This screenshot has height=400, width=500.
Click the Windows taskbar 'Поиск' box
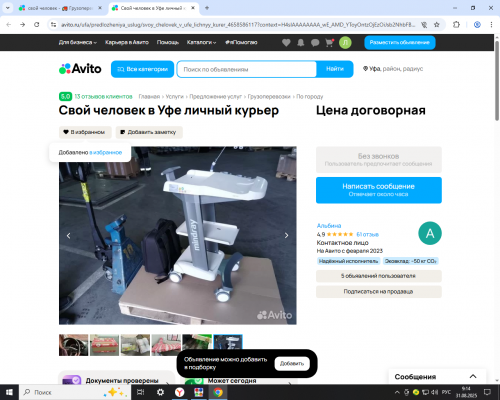point(75,392)
